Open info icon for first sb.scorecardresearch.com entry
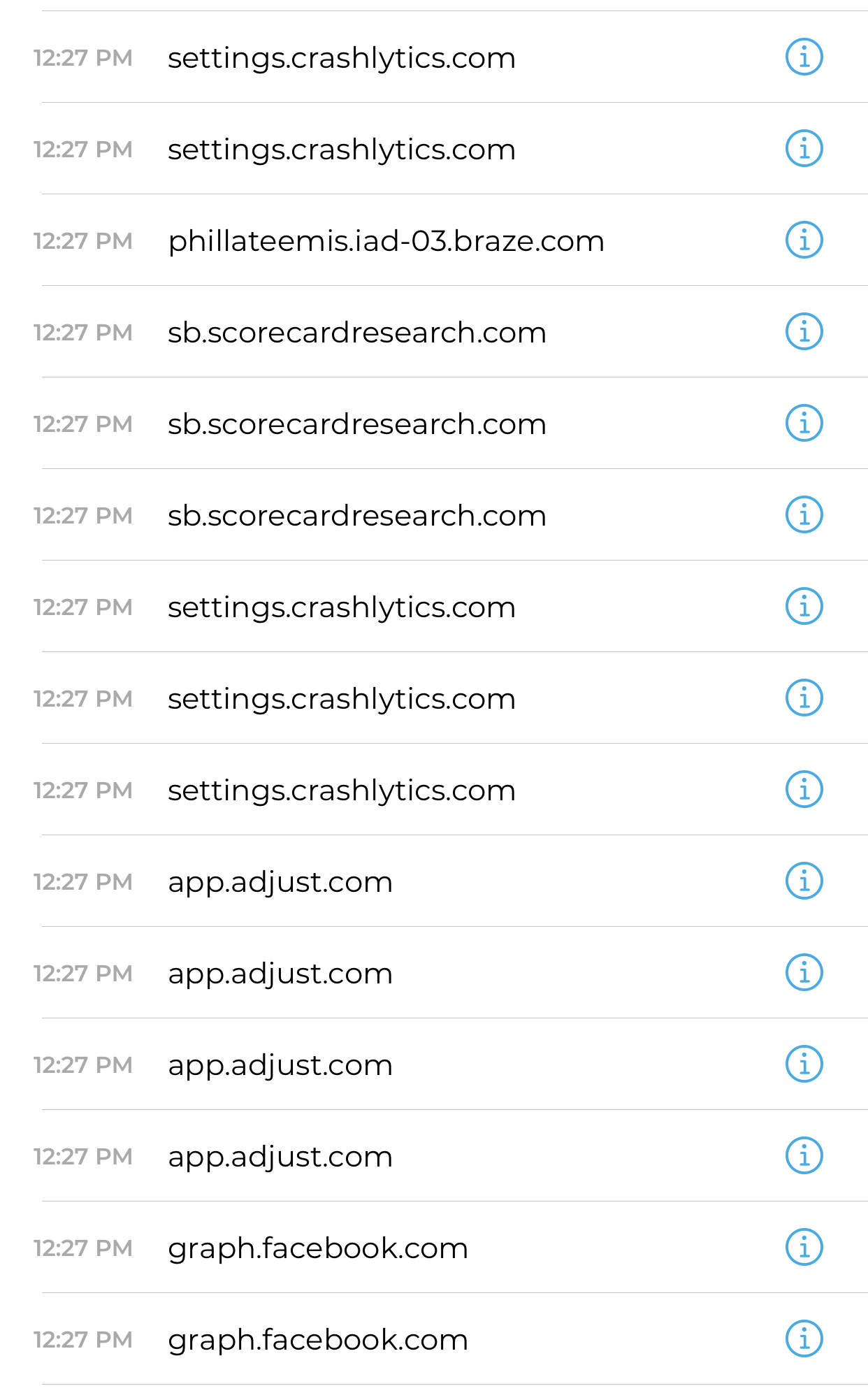Screen dimensions: 868x1393 (804, 331)
